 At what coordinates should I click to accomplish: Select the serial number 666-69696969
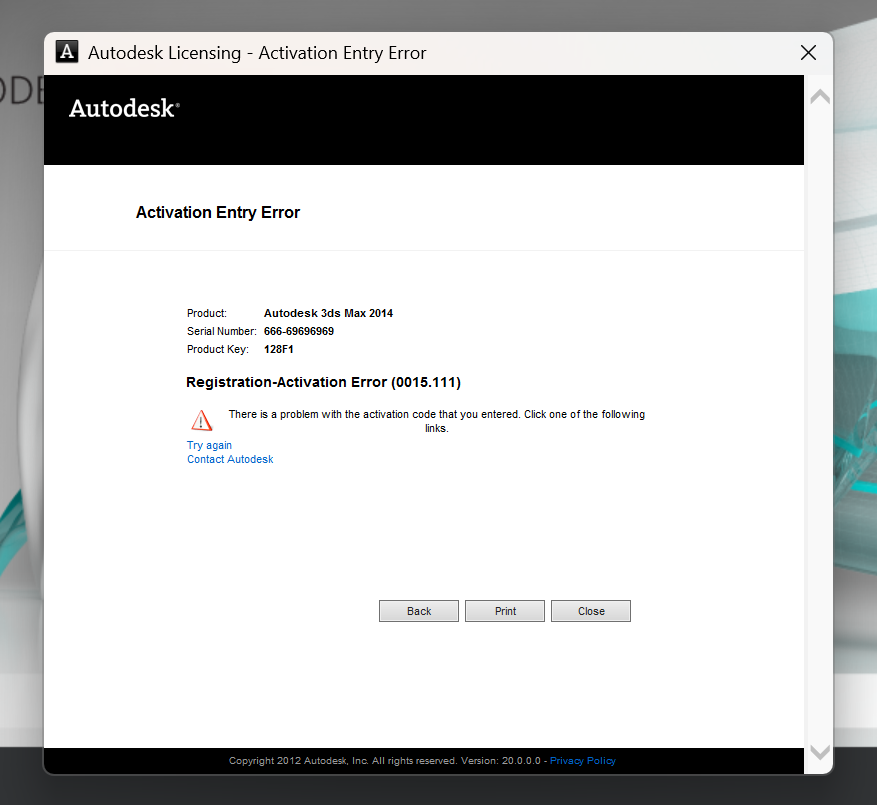(299, 331)
